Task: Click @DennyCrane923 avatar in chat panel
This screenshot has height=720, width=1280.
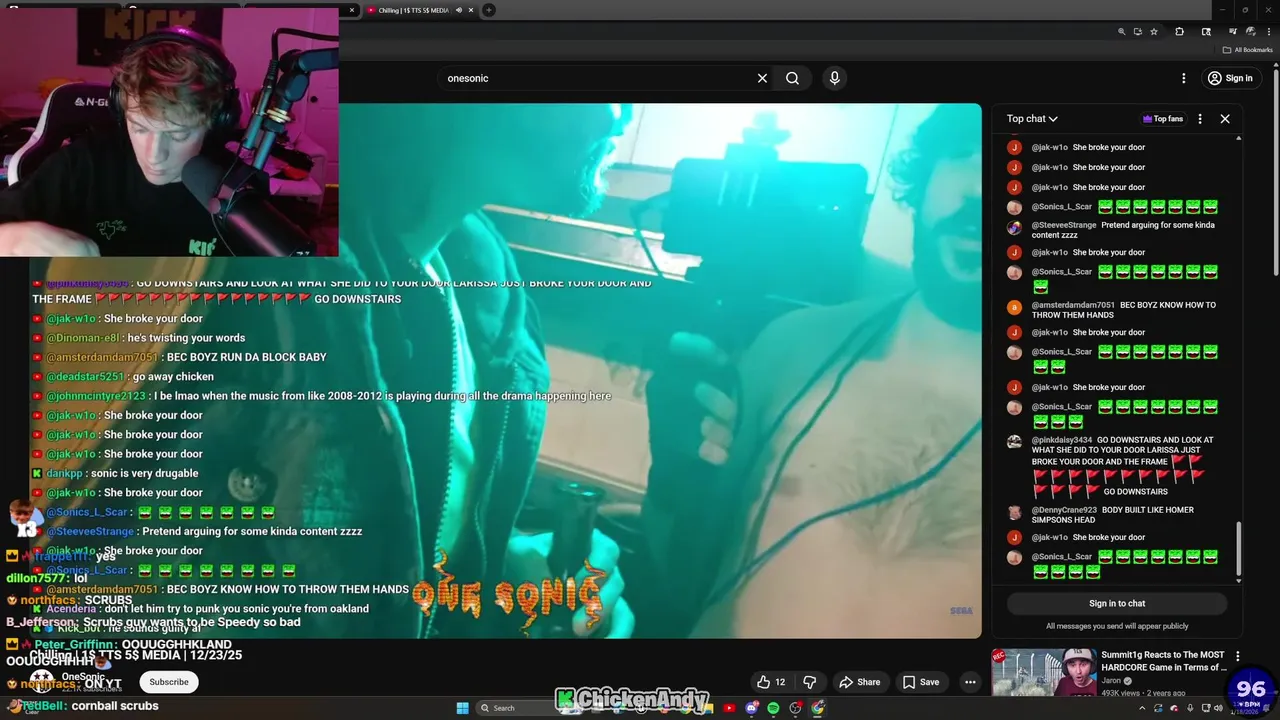Action: pyautogui.click(x=1014, y=513)
